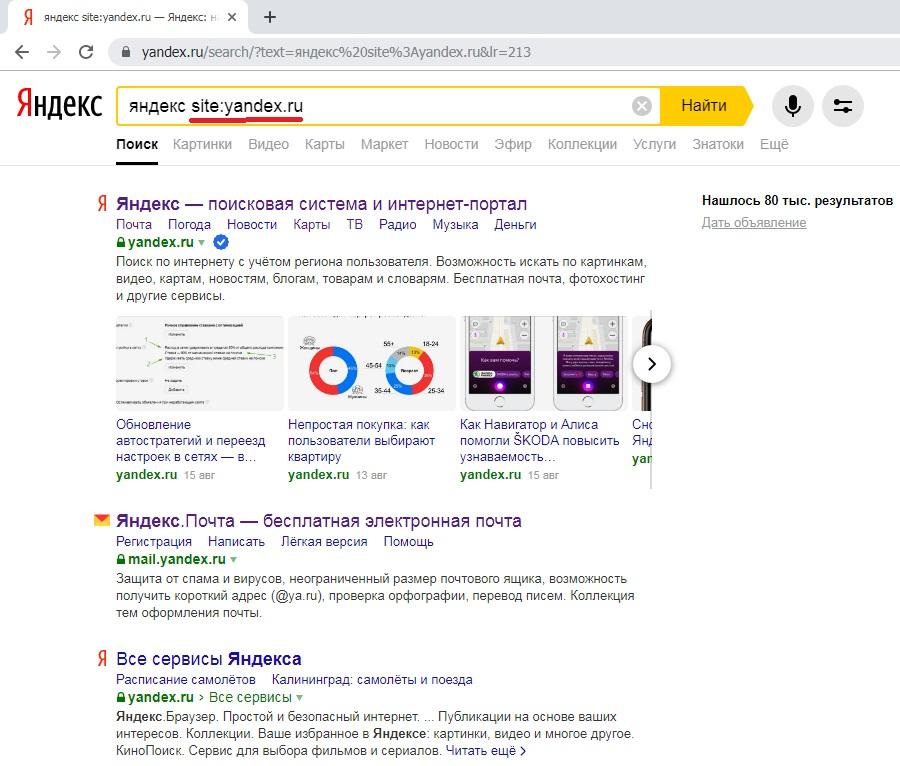Click Регистрация sitelink under Яндекс.Почта
The width and height of the screenshot is (900, 766).
coord(154,542)
